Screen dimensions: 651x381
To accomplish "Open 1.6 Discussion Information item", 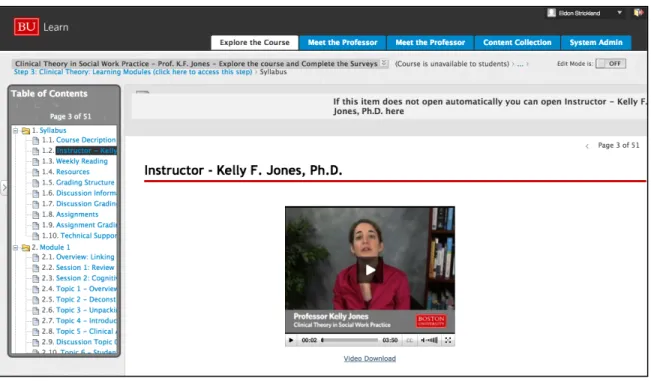I will [86, 193].
